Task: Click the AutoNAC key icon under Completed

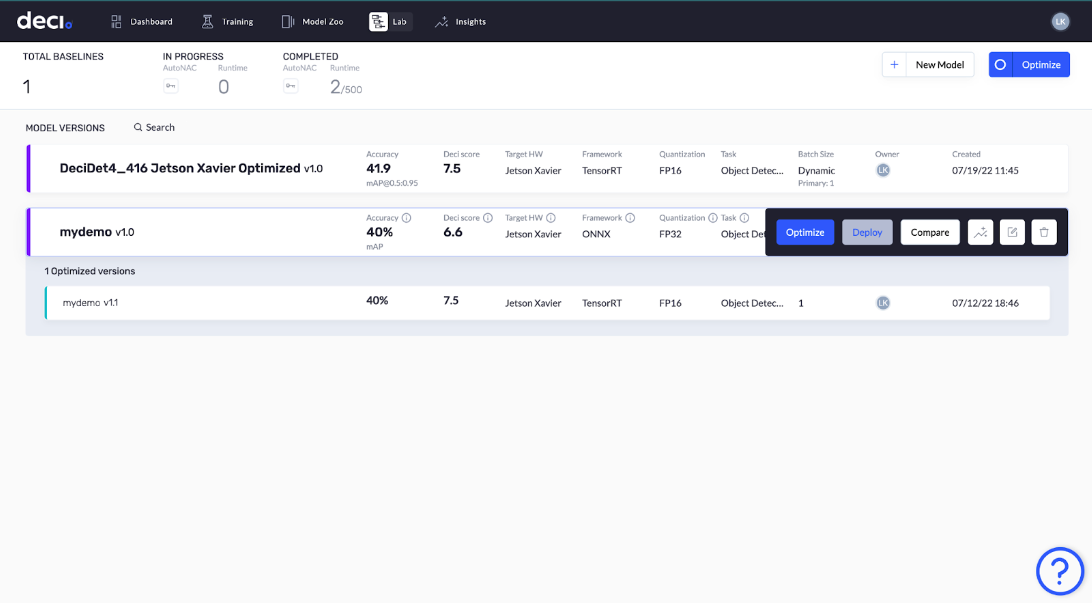Action: [x=290, y=86]
